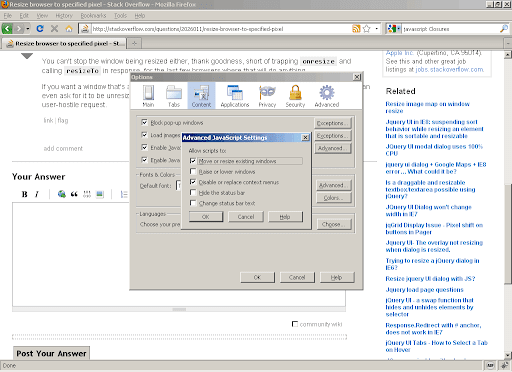Viewport: 512px width, 372px height.
Task: Open the Tools menu
Action: point(120,16)
